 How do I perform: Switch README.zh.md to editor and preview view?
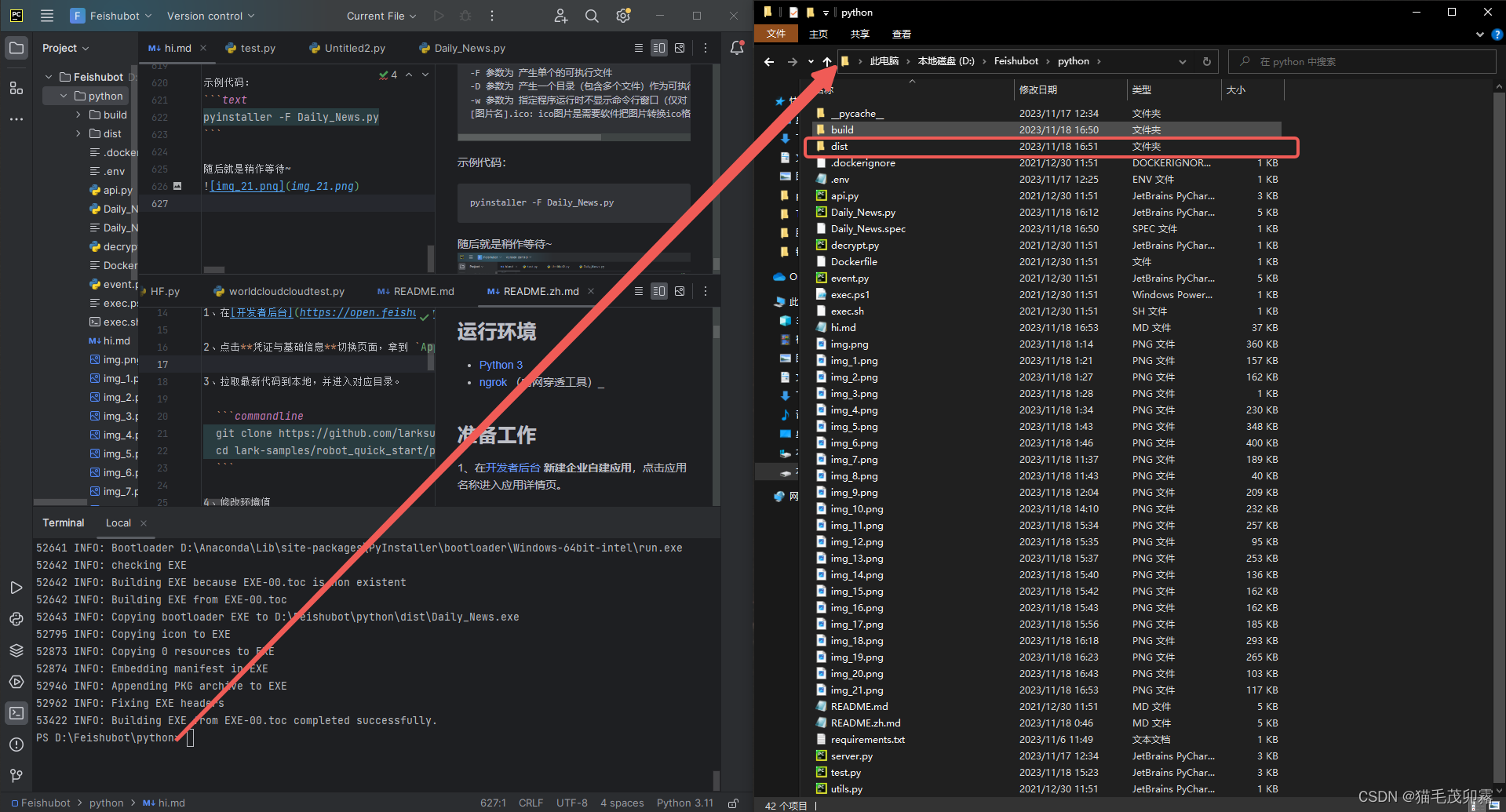(659, 291)
